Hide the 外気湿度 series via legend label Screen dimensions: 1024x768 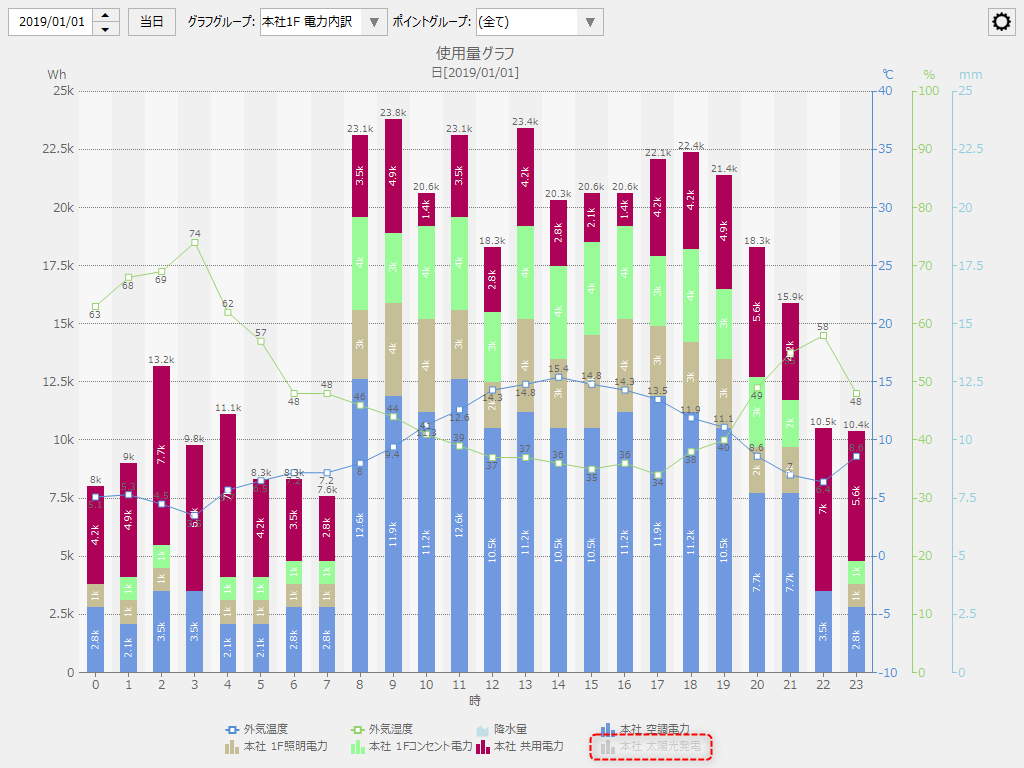(x=391, y=729)
